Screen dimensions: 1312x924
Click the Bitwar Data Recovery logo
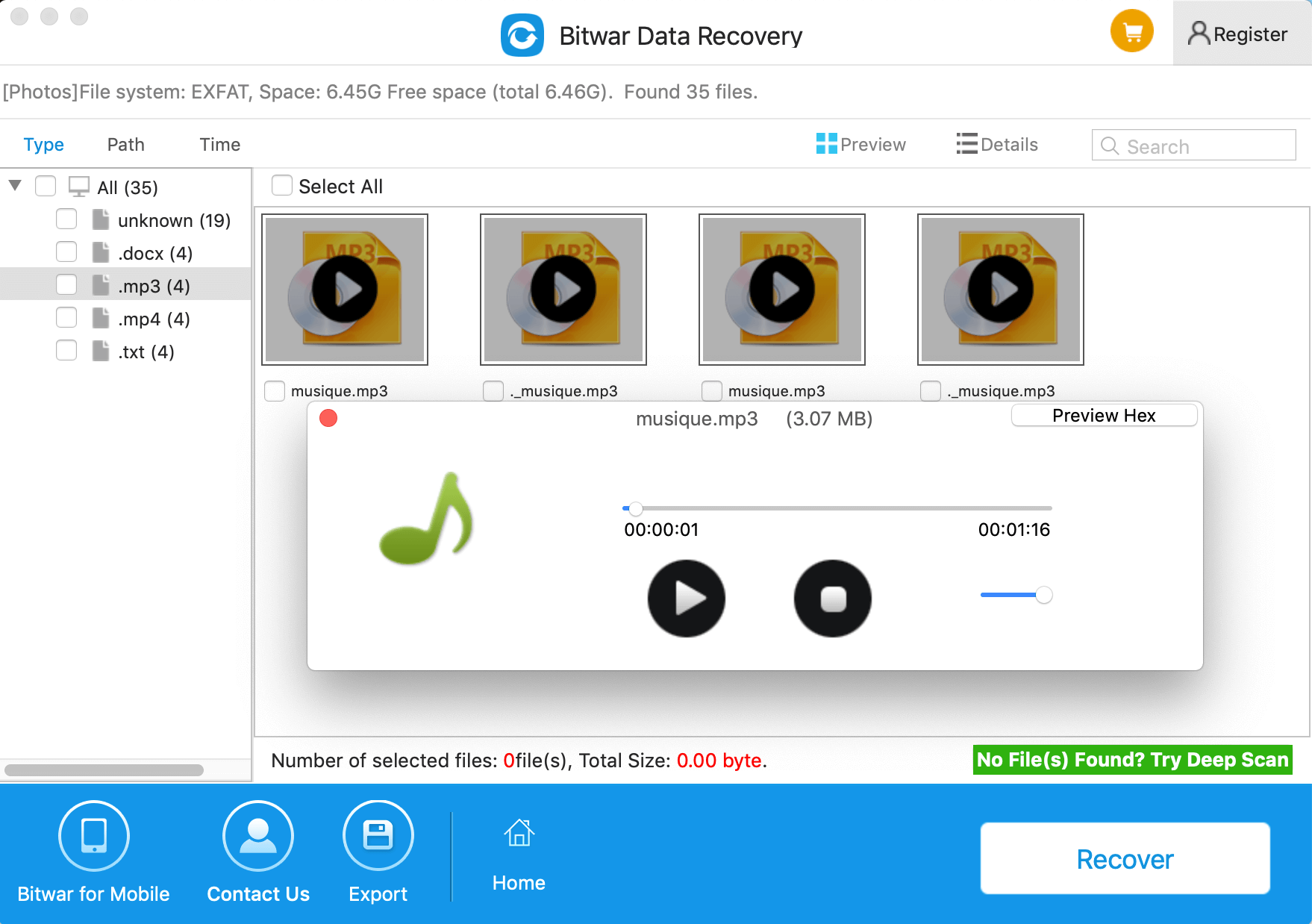[x=522, y=35]
